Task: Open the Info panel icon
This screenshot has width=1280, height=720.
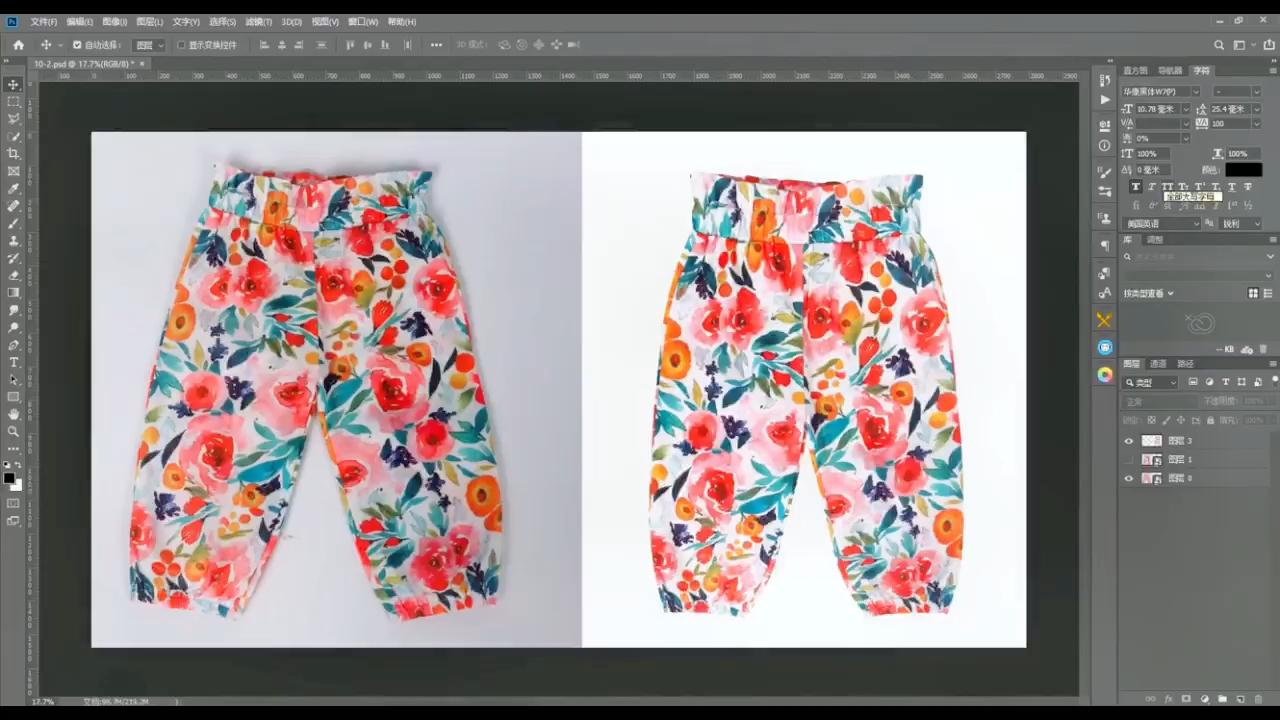Action: click(1105, 145)
